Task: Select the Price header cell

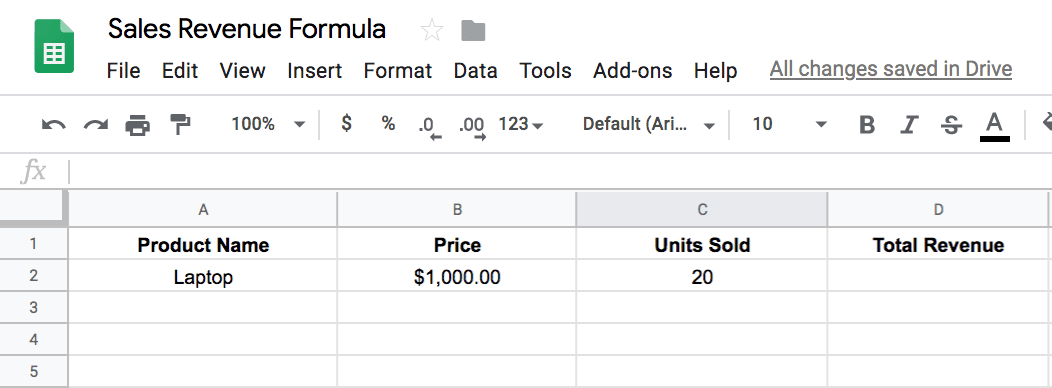Action: pos(457,244)
